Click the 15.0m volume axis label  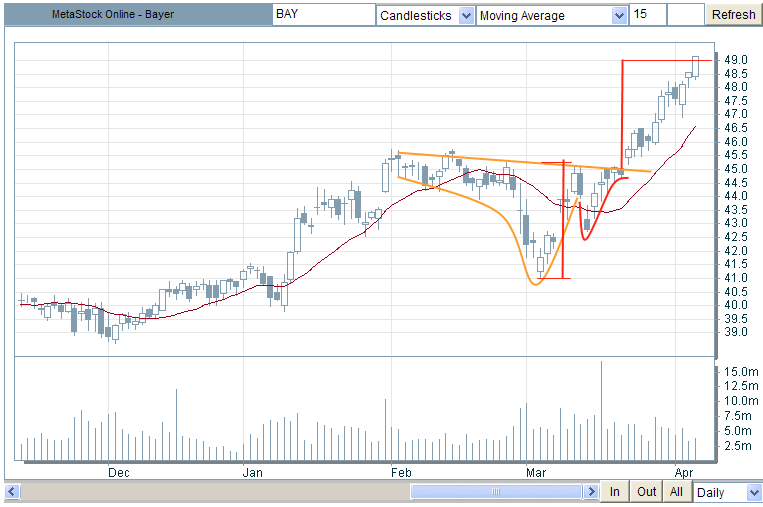[741, 372]
